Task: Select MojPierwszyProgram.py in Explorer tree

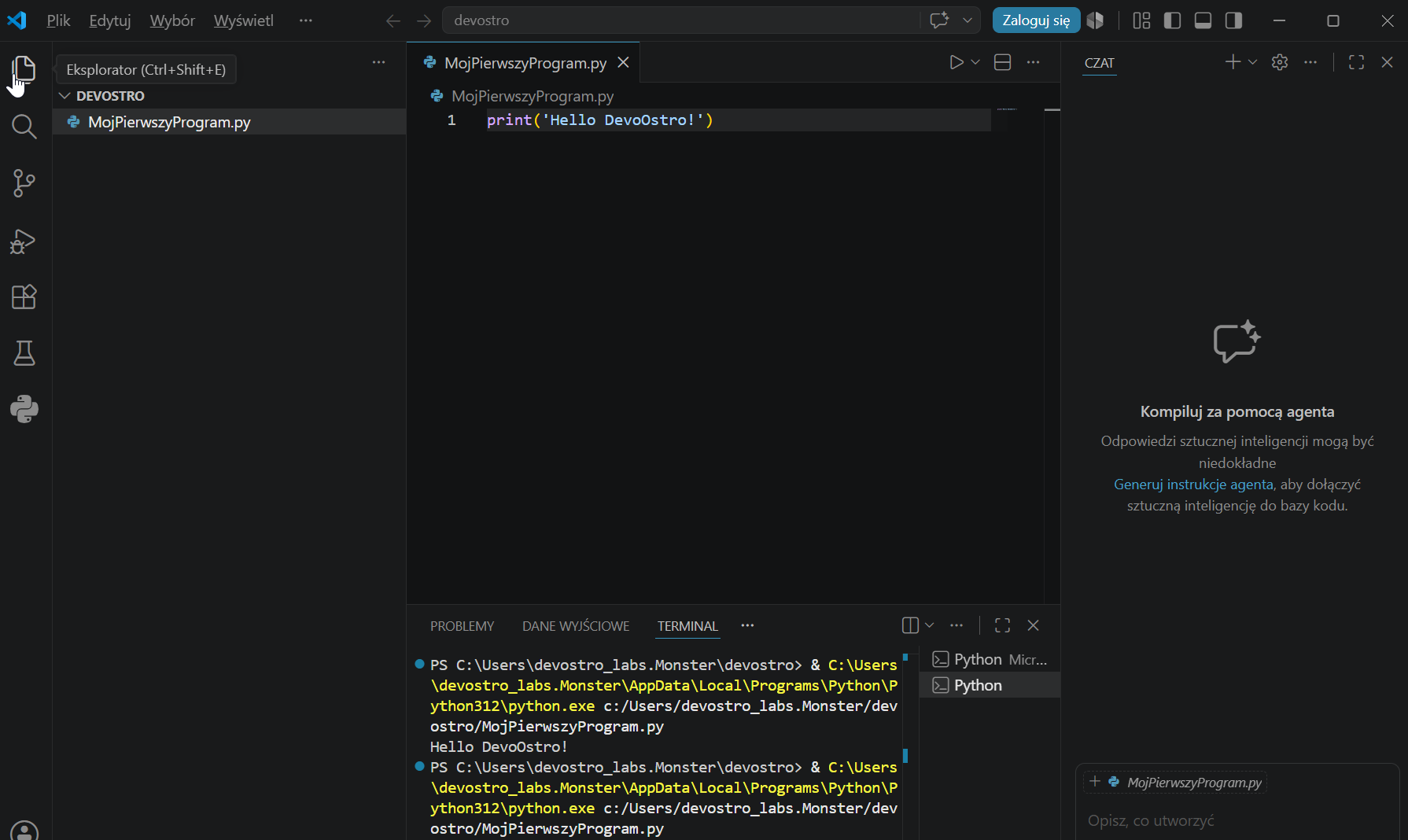Action: [x=229, y=122]
